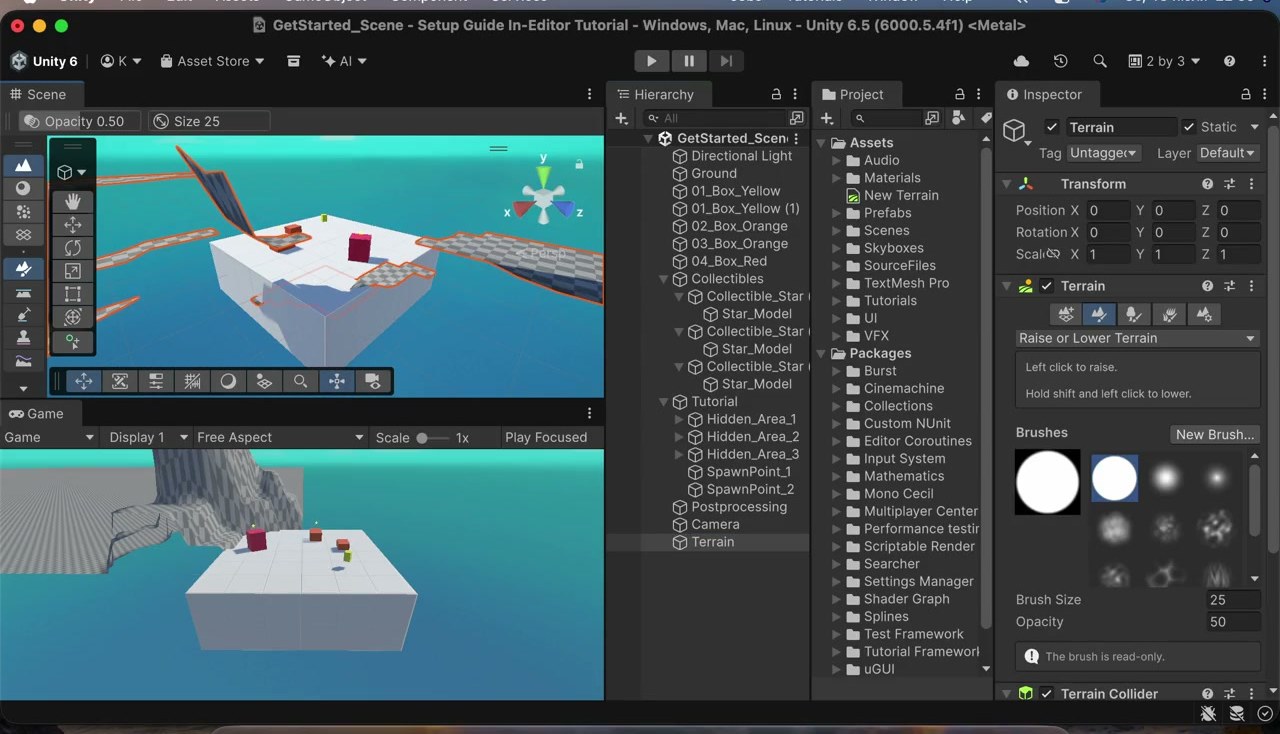Expand the Hidden_Area_1 hierarchy item
This screenshot has height=734, width=1280.
tap(679, 419)
